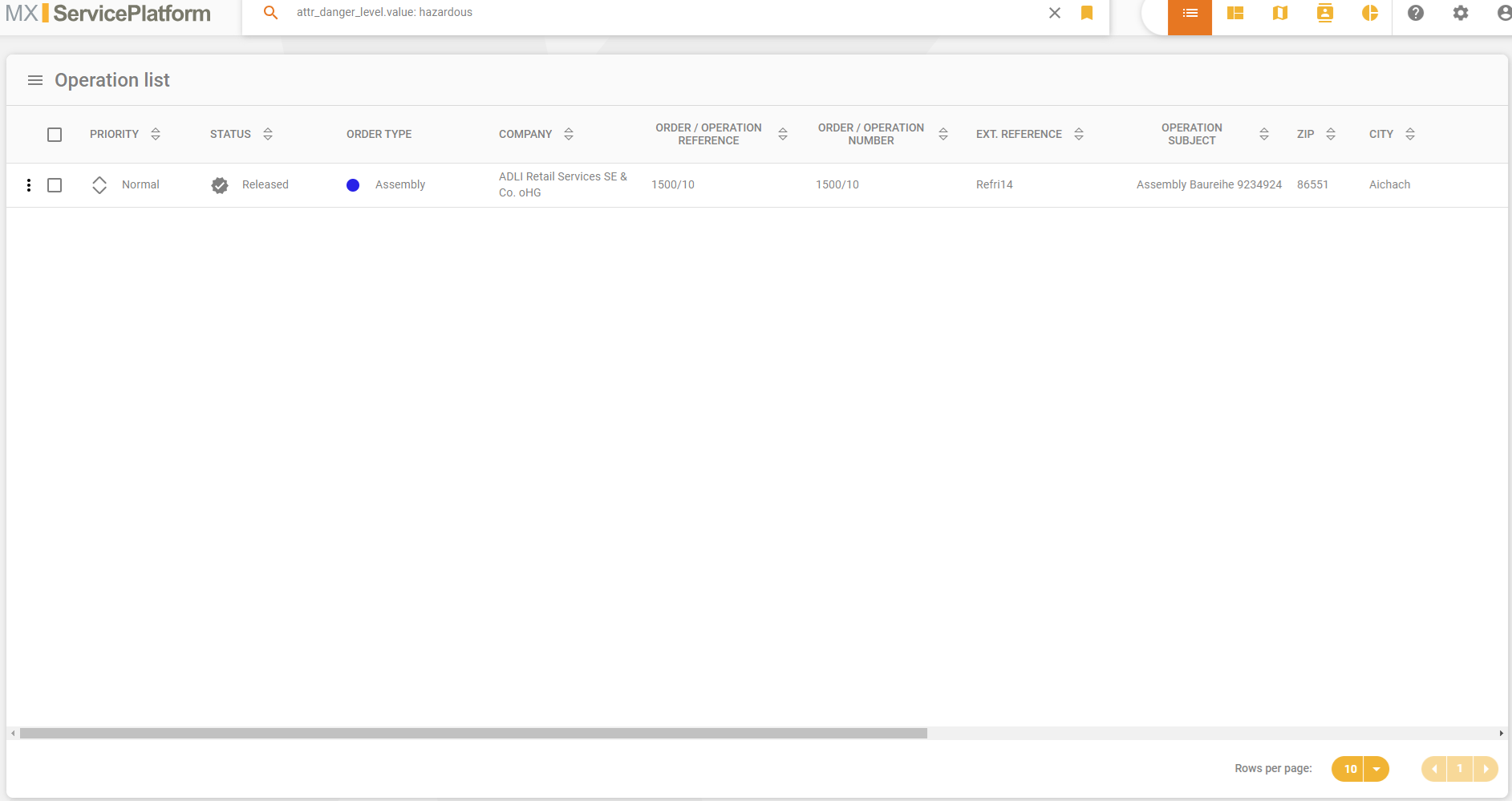Click the ADLI Retail Services company cell
Viewport: 1512px width, 801px height.
tap(563, 184)
